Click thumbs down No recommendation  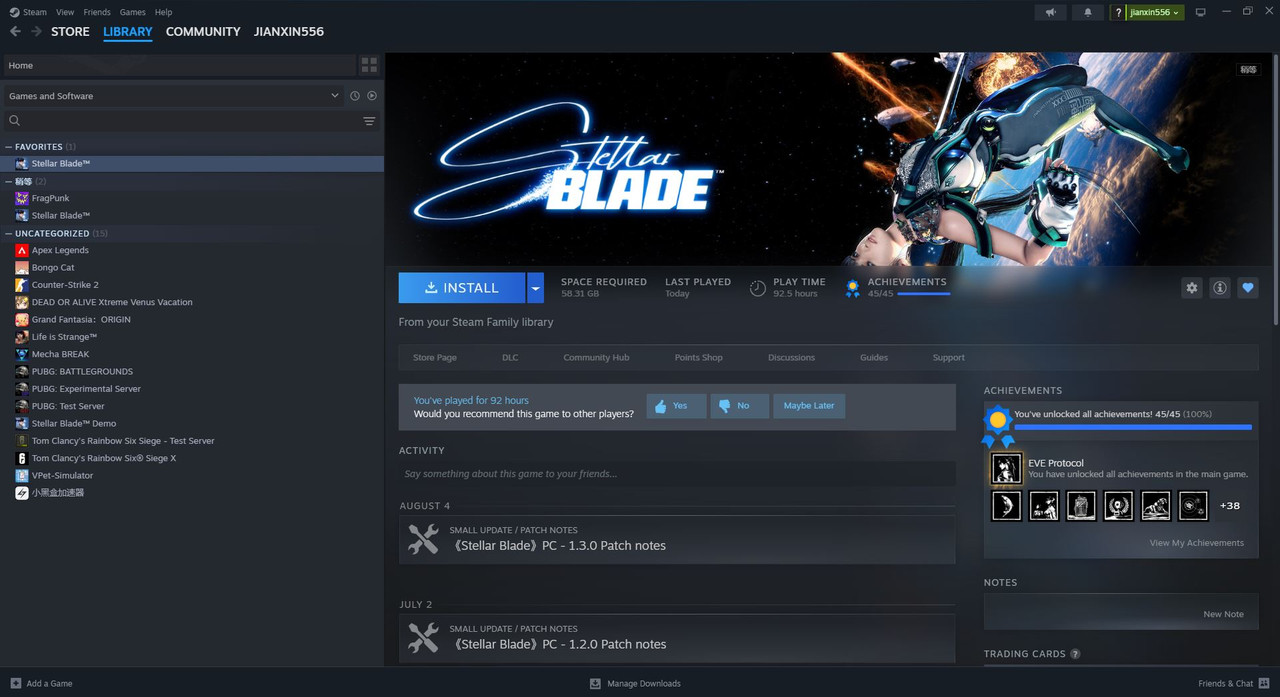[739, 406]
